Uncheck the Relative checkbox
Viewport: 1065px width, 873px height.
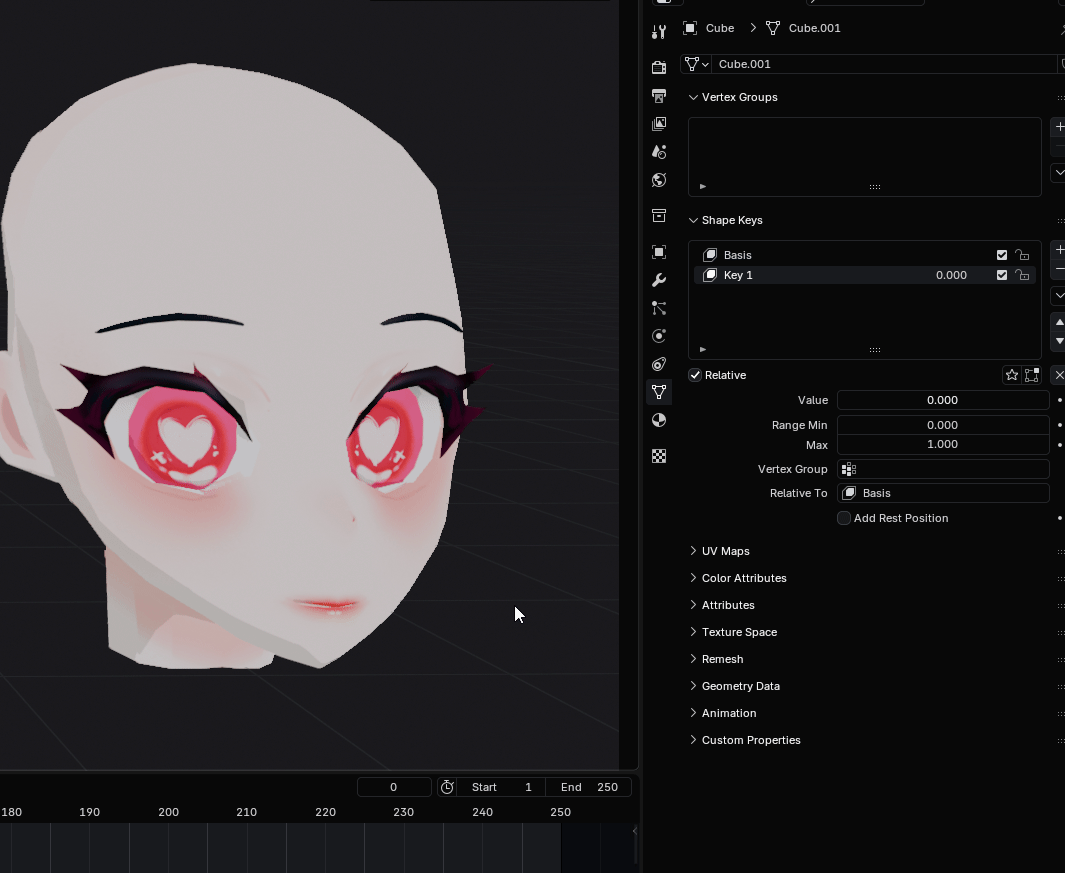695,375
